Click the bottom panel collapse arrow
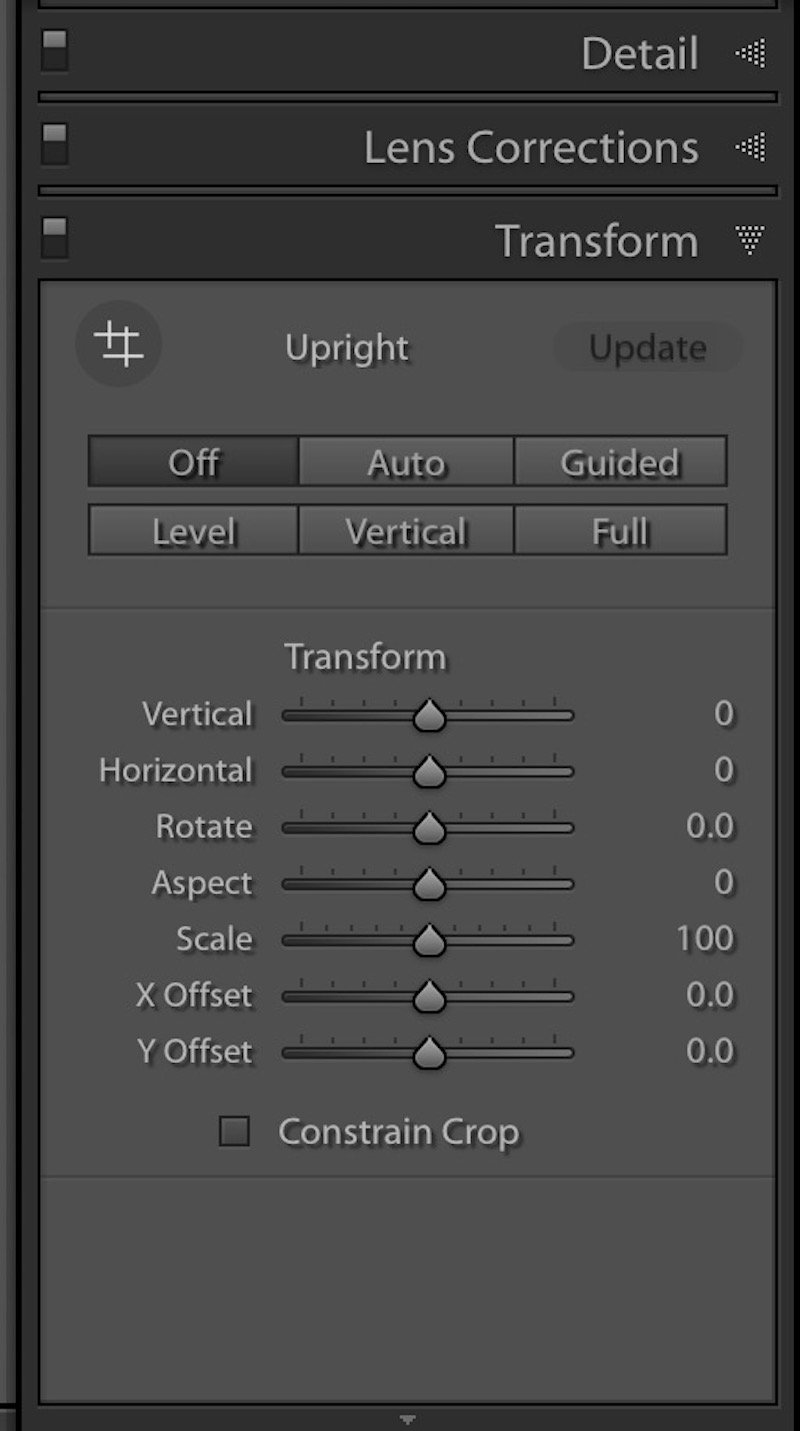The width and height of the screenshot is (800, 1431). (x=407, y=1419)
